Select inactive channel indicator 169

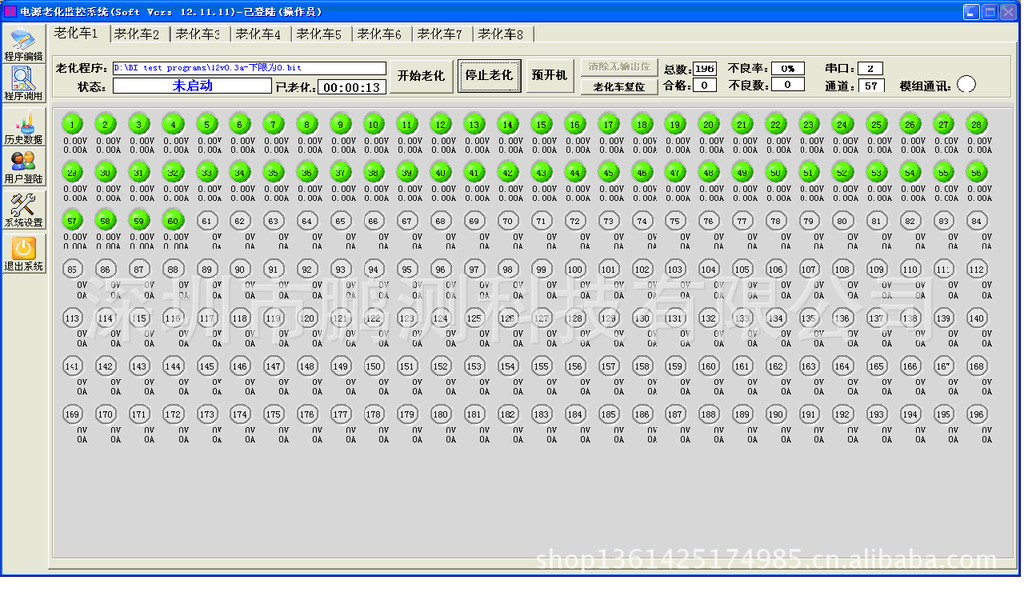click(72, 414)
